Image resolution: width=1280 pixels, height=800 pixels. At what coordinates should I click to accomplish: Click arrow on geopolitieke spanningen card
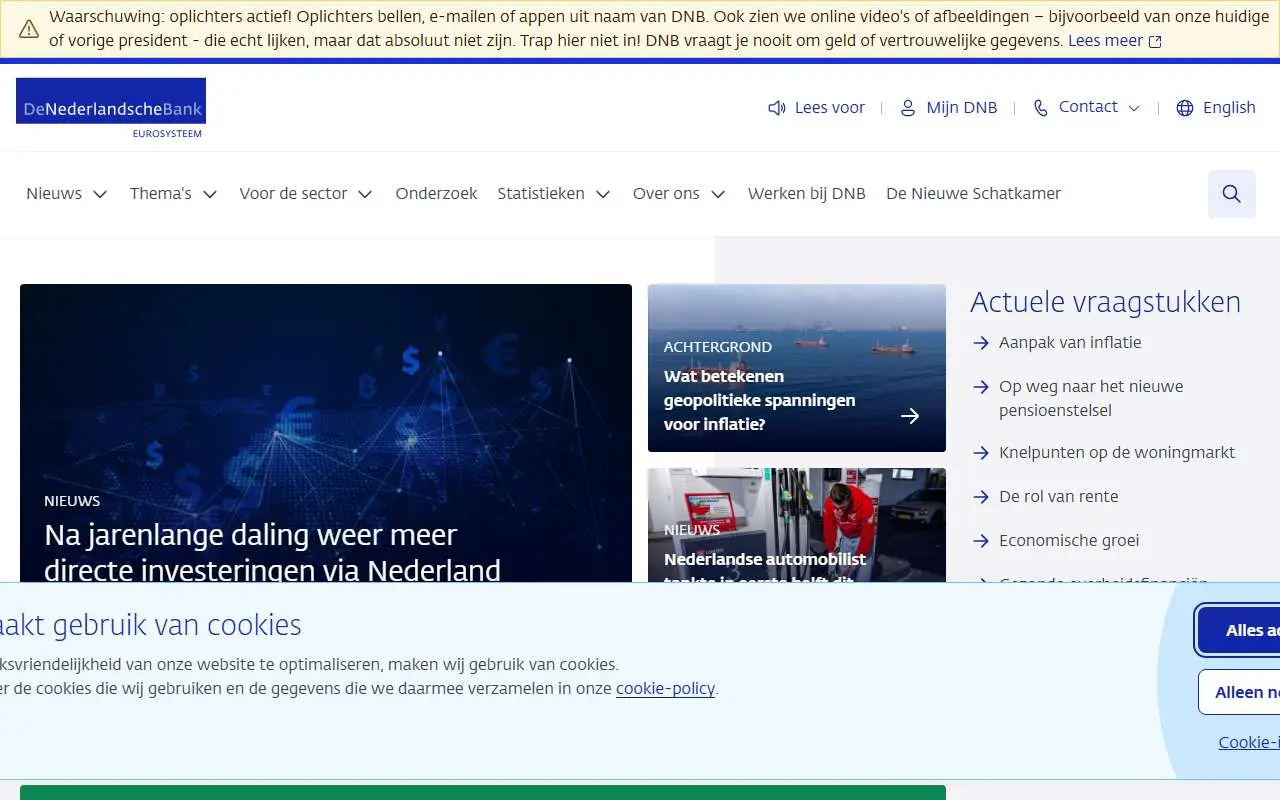click(910, 416)
